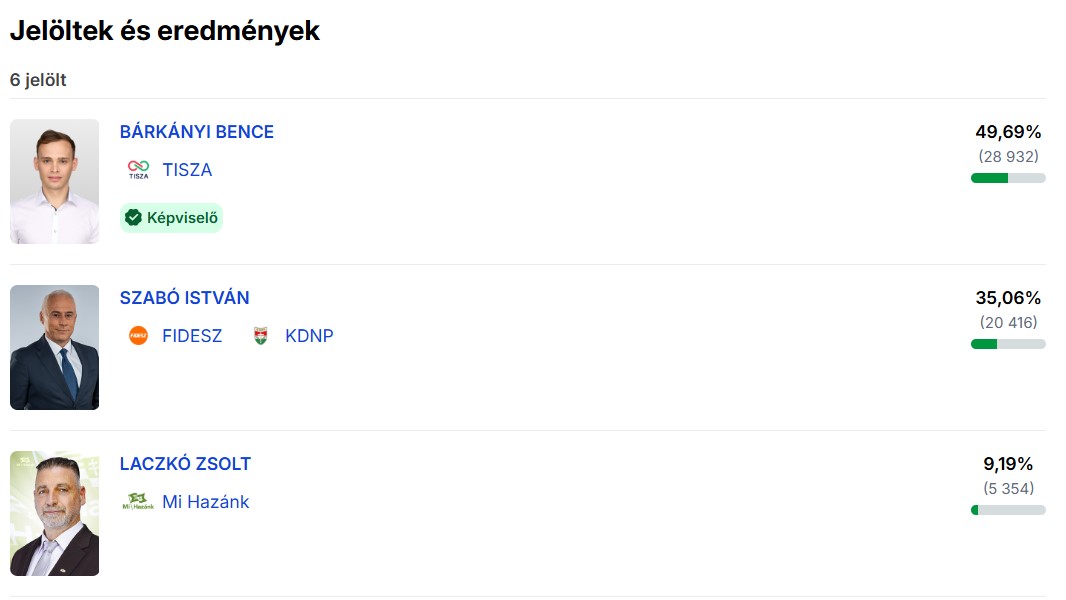Image resolution: width=1066 pixels, height=600 pixels.
Task: Click the KDNP crest icon
Action: [261, 336]
